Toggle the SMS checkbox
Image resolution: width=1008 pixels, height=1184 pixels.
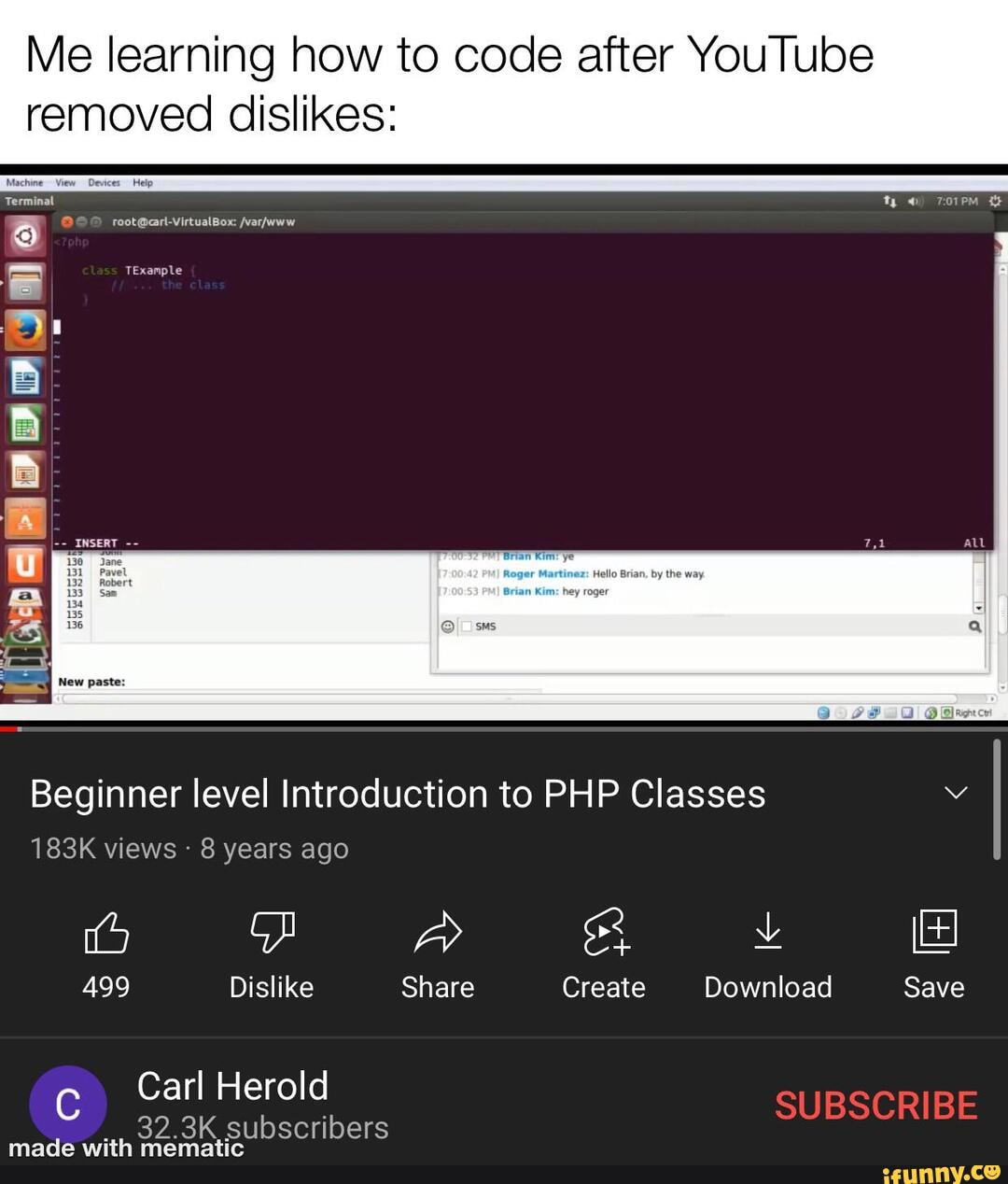(x=465, y=627)
